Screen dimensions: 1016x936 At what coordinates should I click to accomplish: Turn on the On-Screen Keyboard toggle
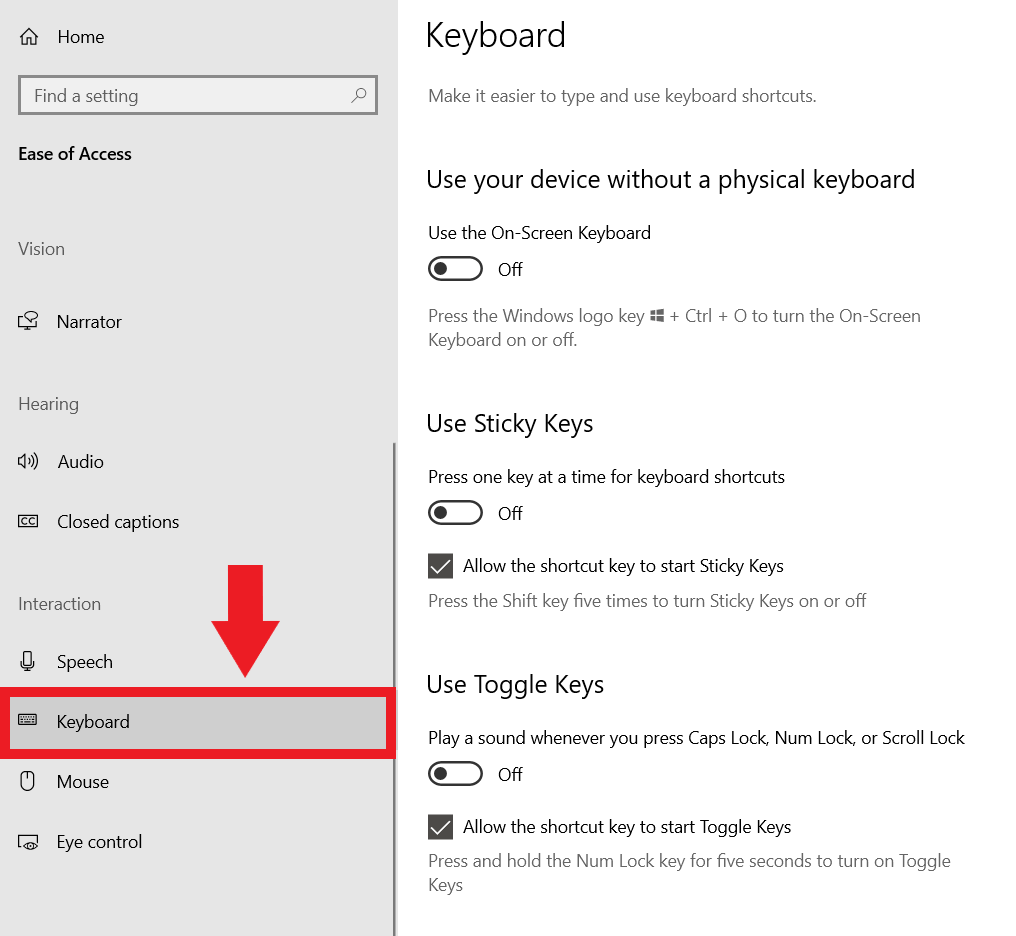coord(455,269)
